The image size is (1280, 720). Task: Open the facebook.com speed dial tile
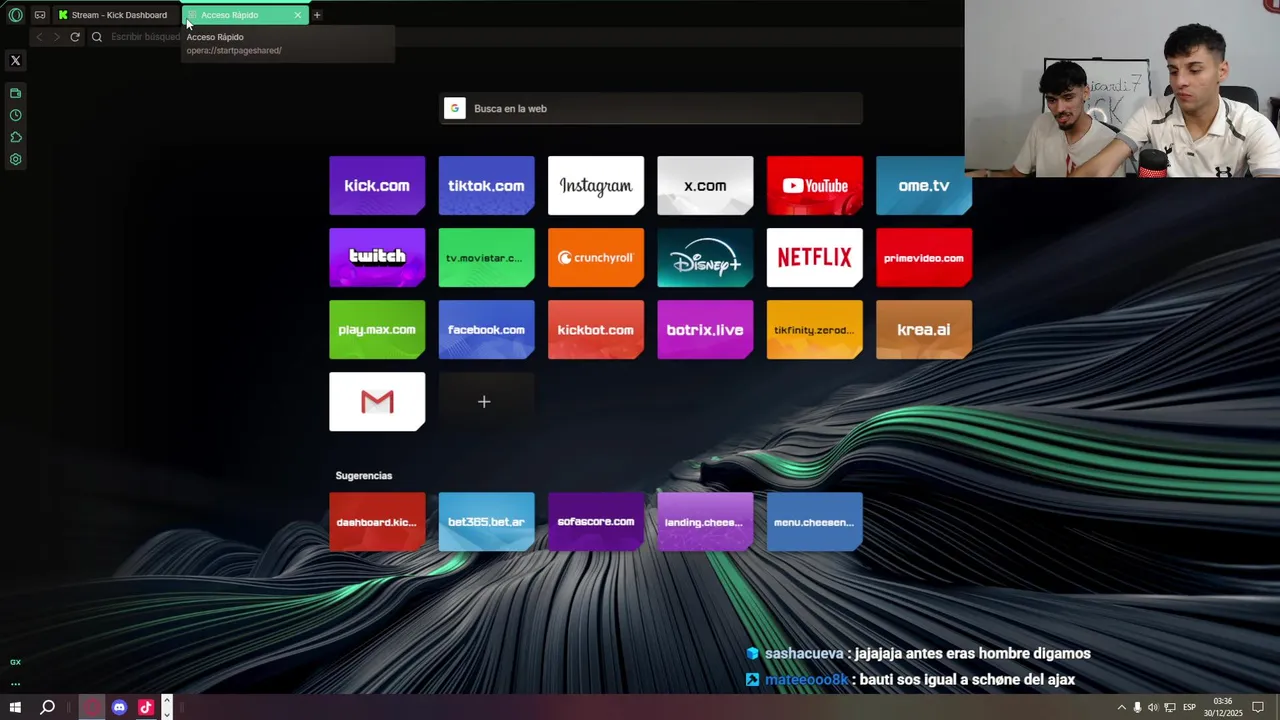[x=486, y=329]
